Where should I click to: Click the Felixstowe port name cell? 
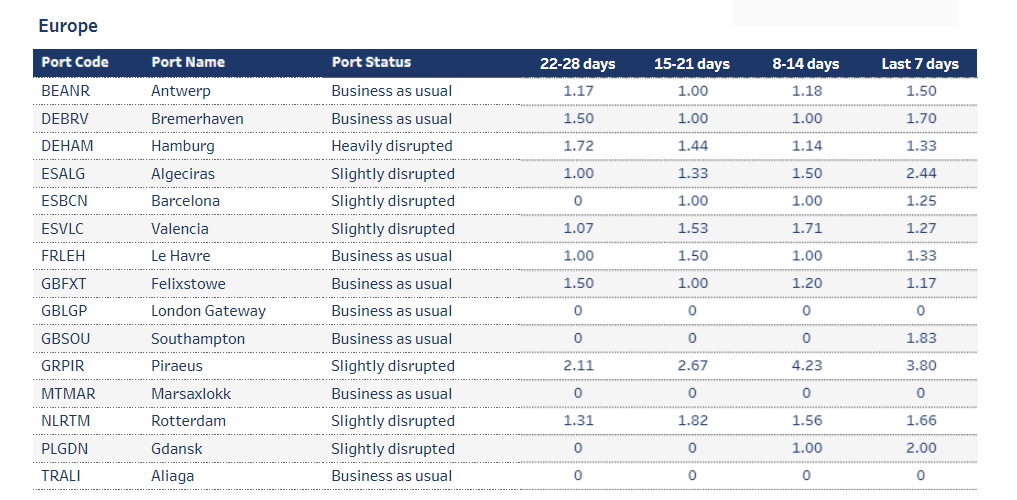pos(188,284)
